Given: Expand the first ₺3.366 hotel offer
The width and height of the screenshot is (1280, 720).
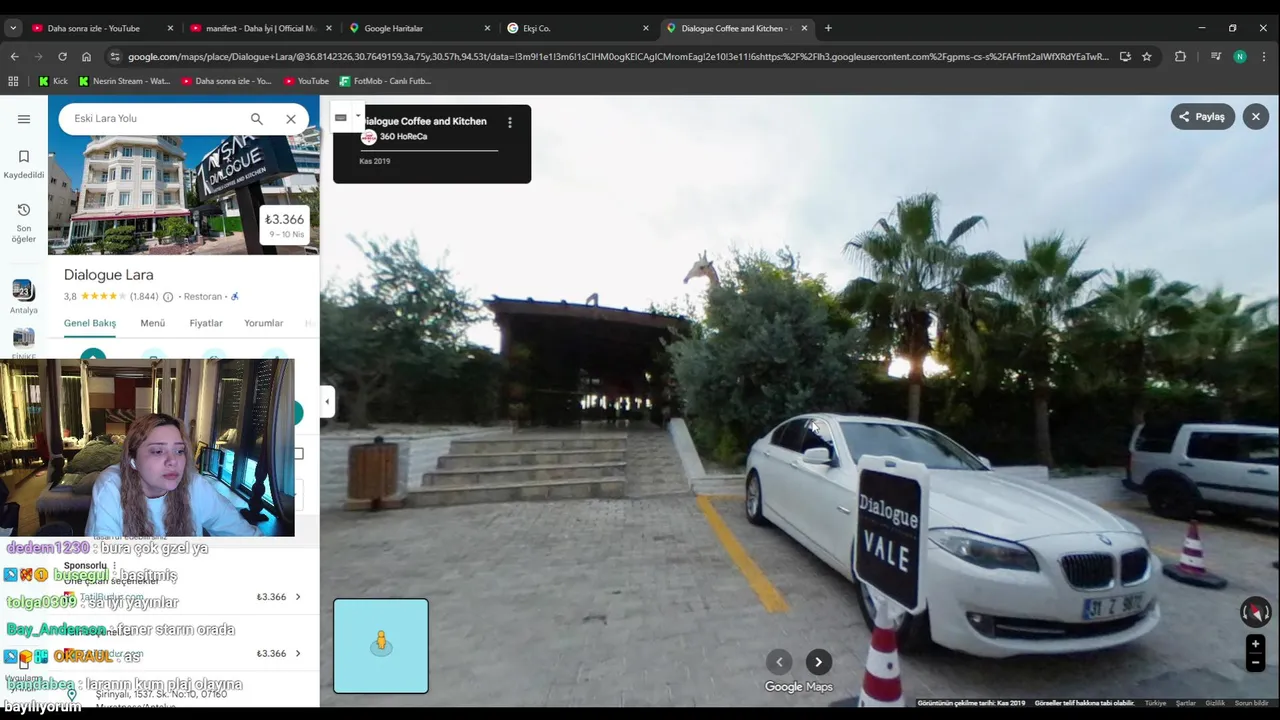Looking at the screenshot, I should [297, 597].
